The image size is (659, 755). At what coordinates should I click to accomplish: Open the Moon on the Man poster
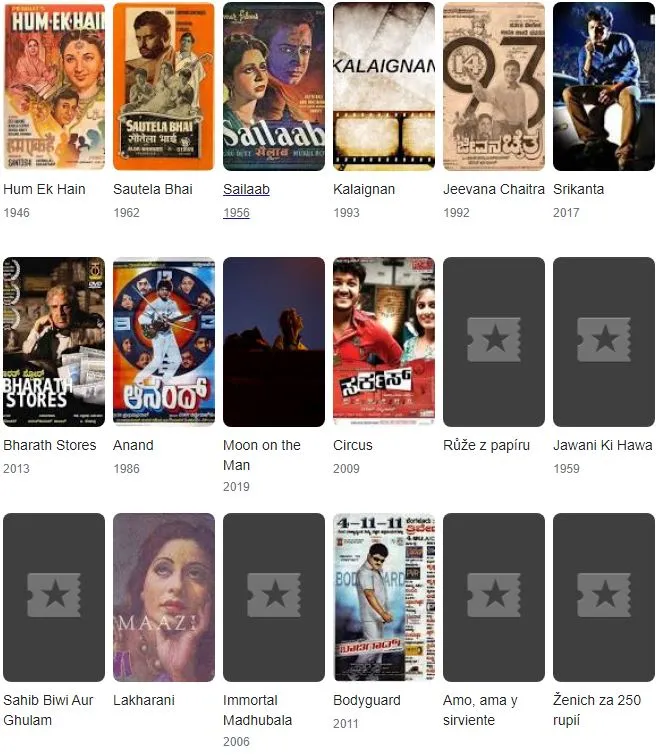click(274, 342)
